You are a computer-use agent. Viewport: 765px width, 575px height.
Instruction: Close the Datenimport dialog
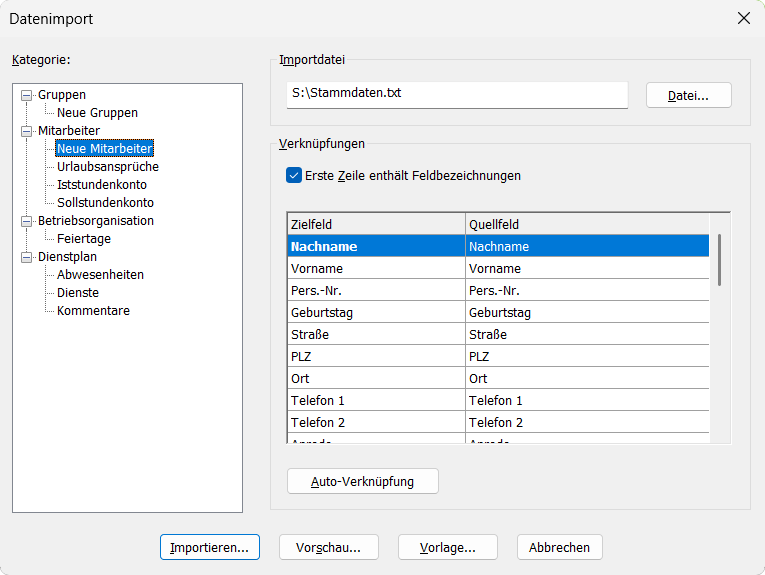click(x=744, y=19)
